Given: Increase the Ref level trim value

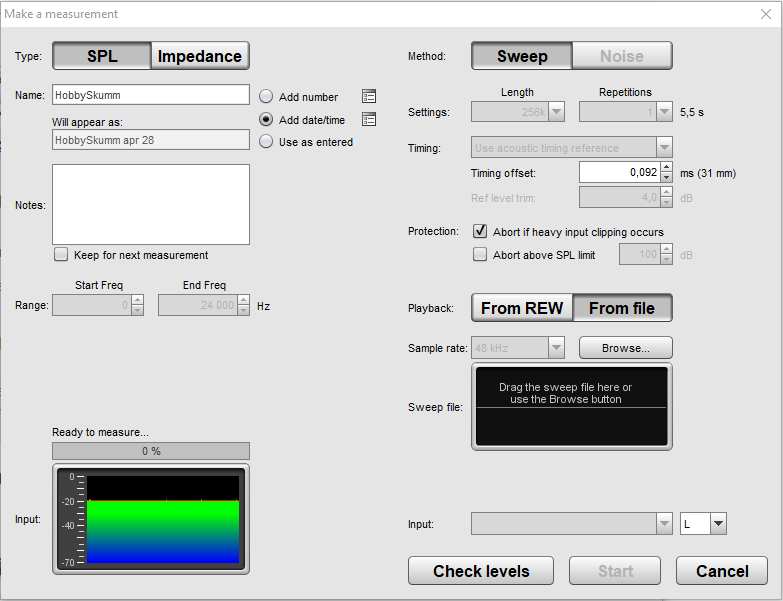Looking at the screenshot, I should [x=667, y=192].
